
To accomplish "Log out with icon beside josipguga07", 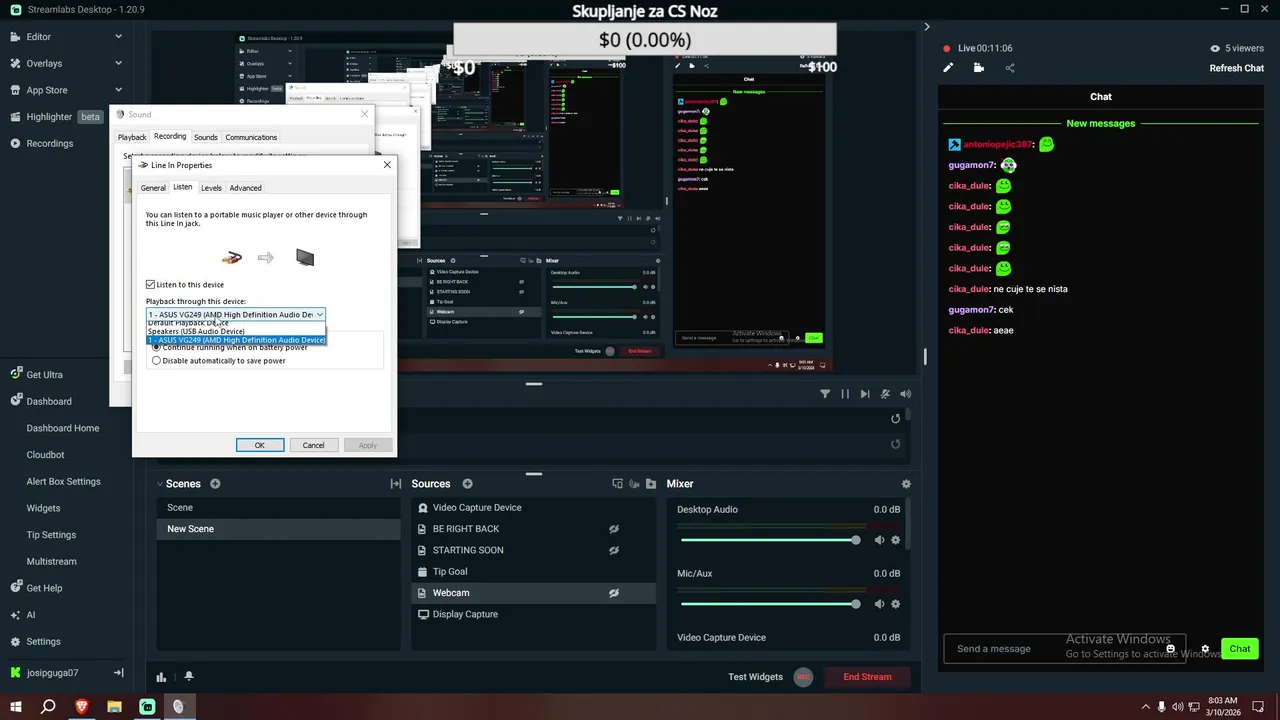I will (x=118, y=673).
